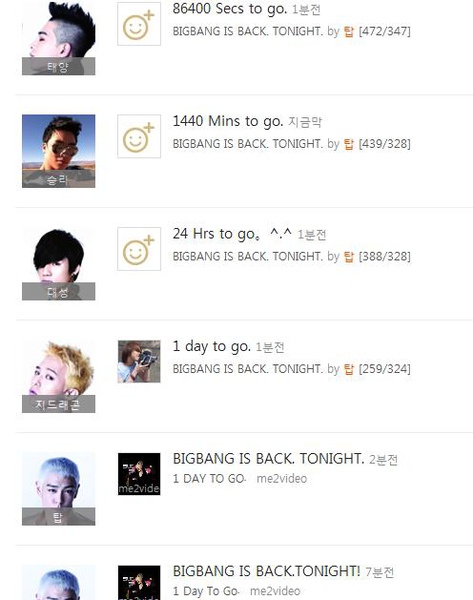Click the 86400 Secs to go post text
Image resolution: width=473 pixels, height=600 pixels.
click(x=230, y=9)
